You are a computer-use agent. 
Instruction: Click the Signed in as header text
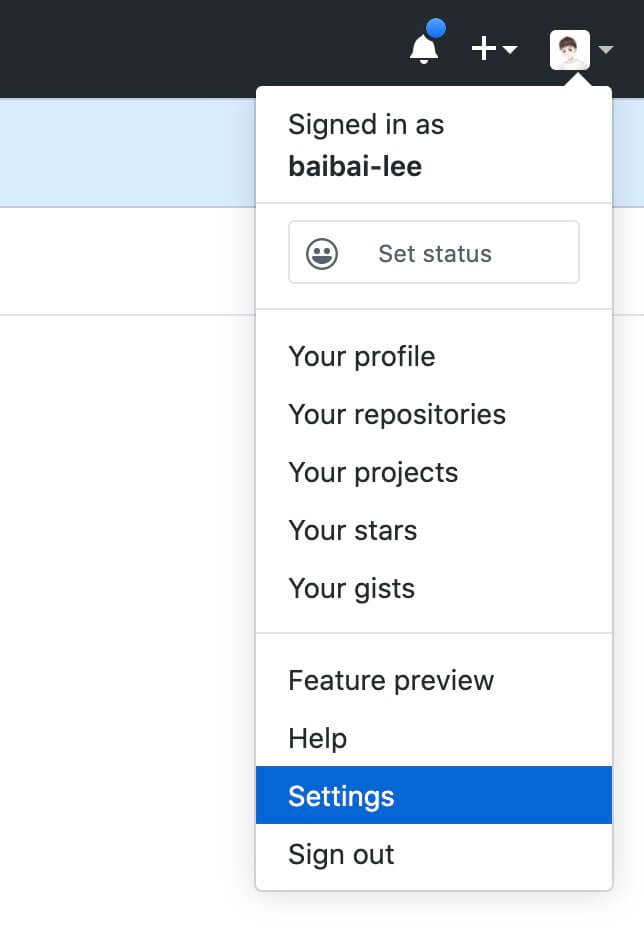366,125
